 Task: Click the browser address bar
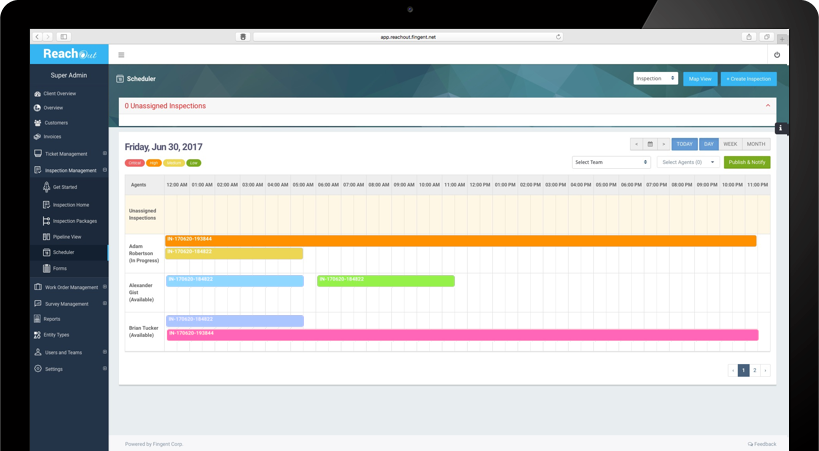point(408,37)
